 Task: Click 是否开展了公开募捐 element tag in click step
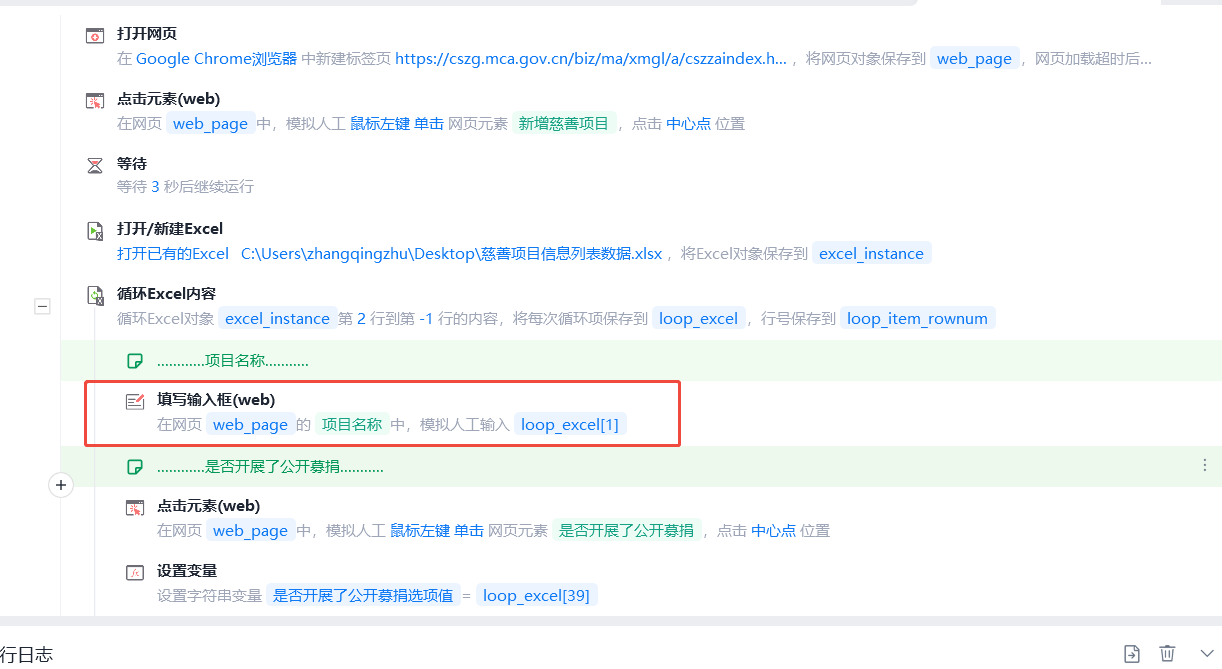pyautogui.click(x=626, y=531)
